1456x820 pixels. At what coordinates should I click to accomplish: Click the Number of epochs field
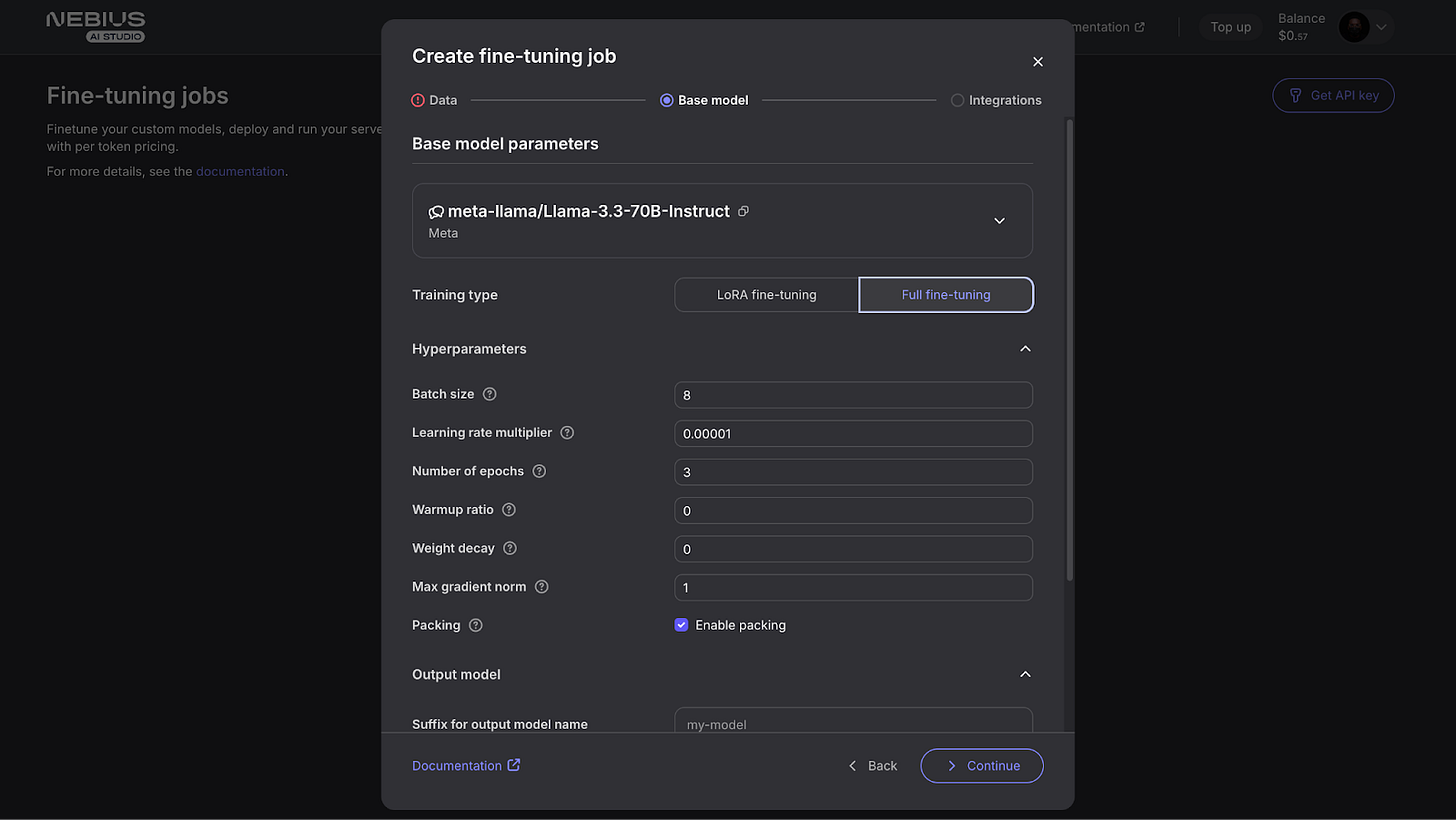click(x=853, y=472)
